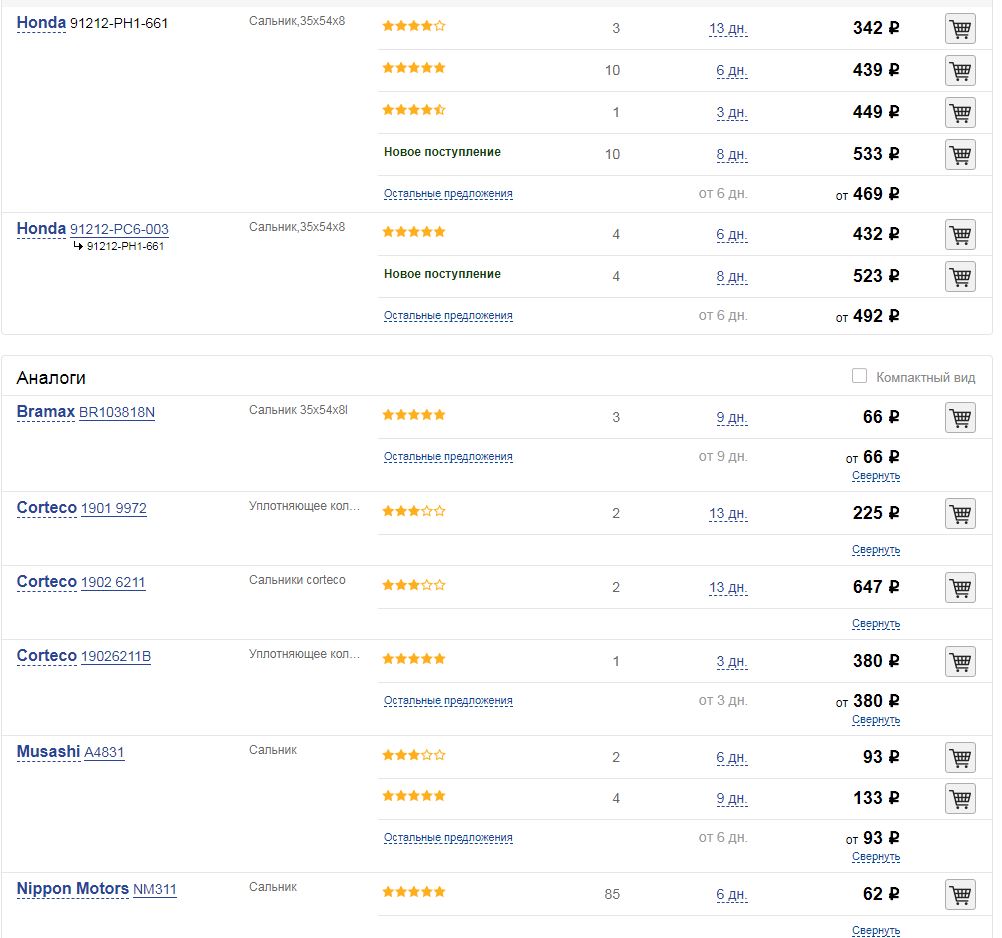Expand remaining offers for Honda 91212-PH1-661
The image size is (1002, 938).
coord(448,194)
